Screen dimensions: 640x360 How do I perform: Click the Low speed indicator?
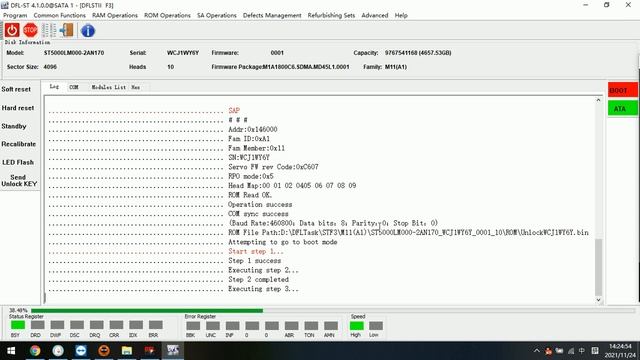(x=376, y=326)
